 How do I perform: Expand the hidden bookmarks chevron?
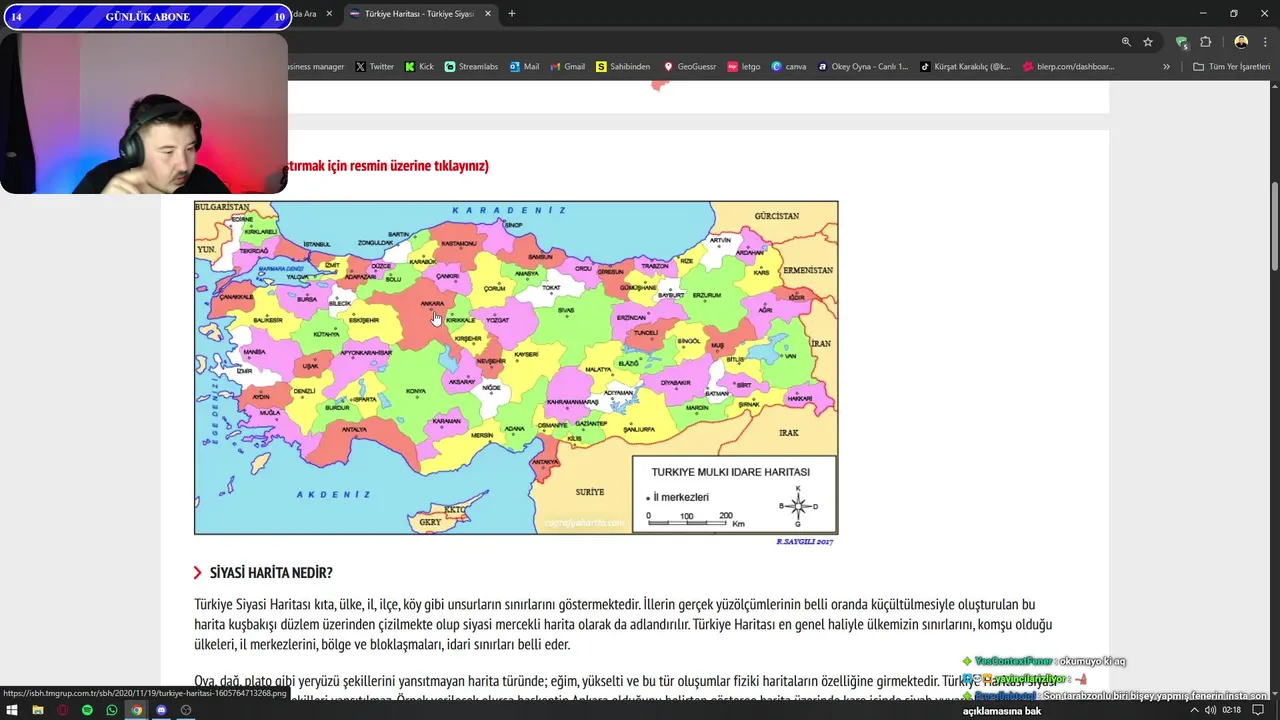[1166, 67]
